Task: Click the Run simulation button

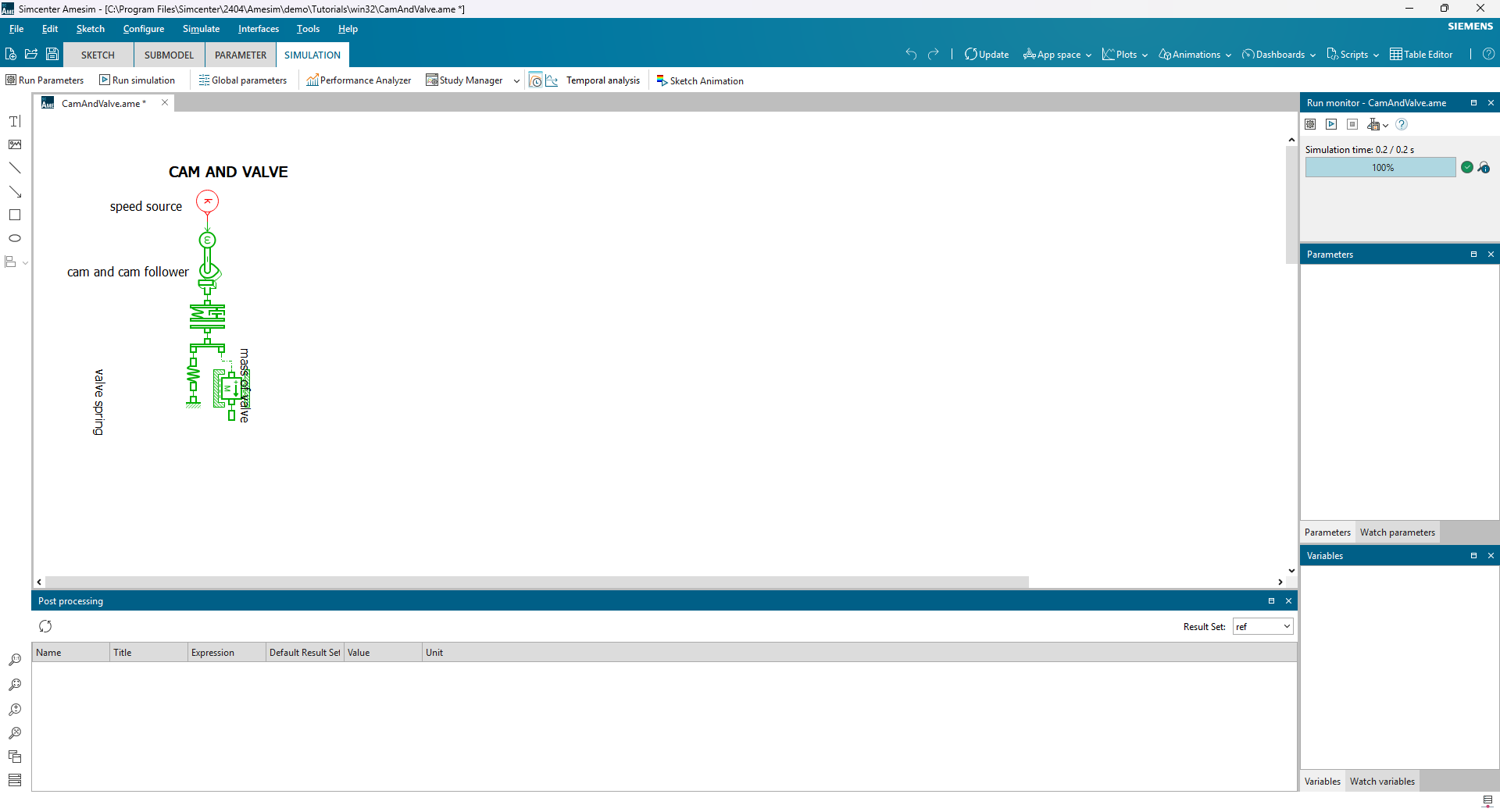Action: tap(137, 80)
